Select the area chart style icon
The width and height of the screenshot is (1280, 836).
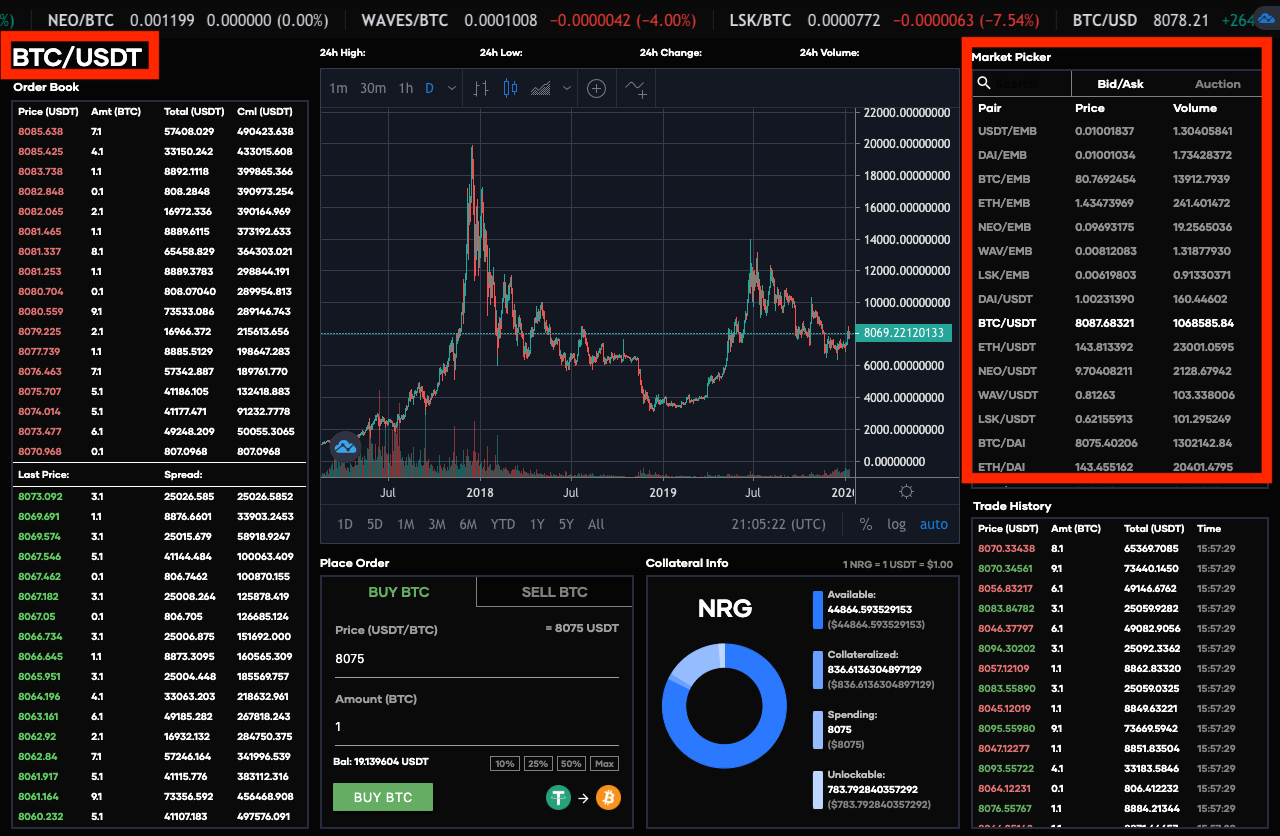click(x=540, y=88)
